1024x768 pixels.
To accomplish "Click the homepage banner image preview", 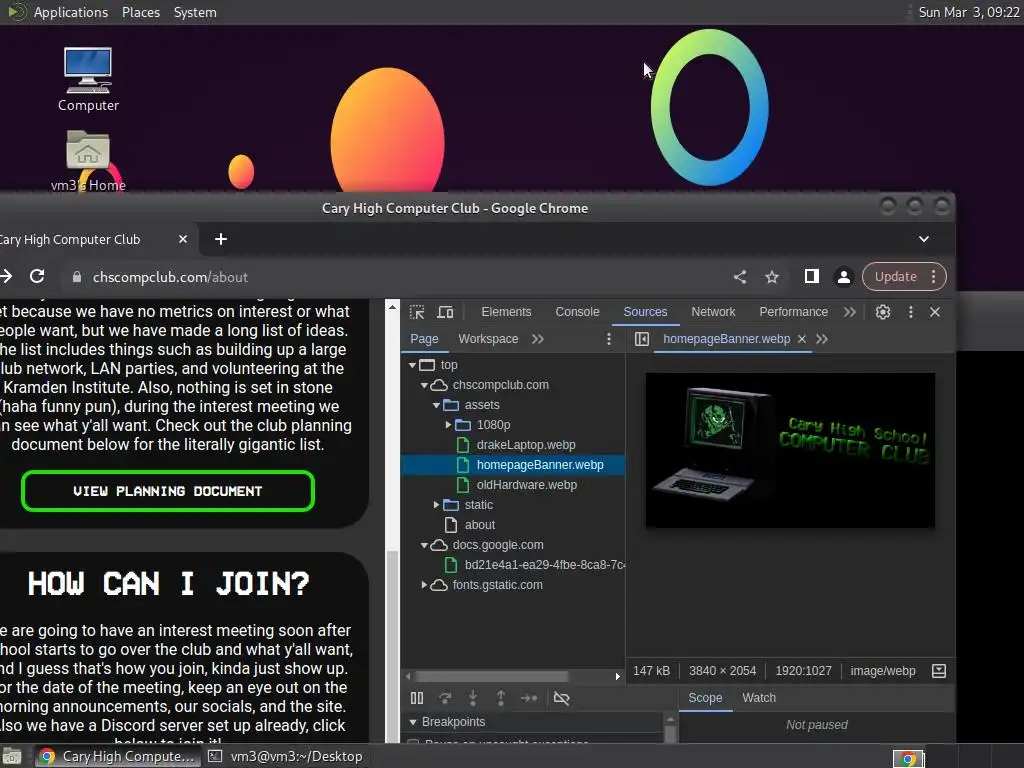I will coord(790,450).
